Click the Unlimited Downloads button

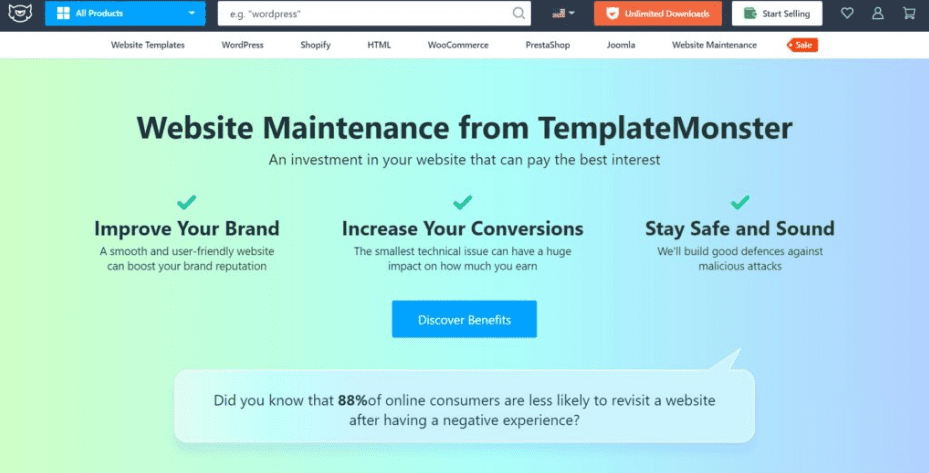(658, 13)
